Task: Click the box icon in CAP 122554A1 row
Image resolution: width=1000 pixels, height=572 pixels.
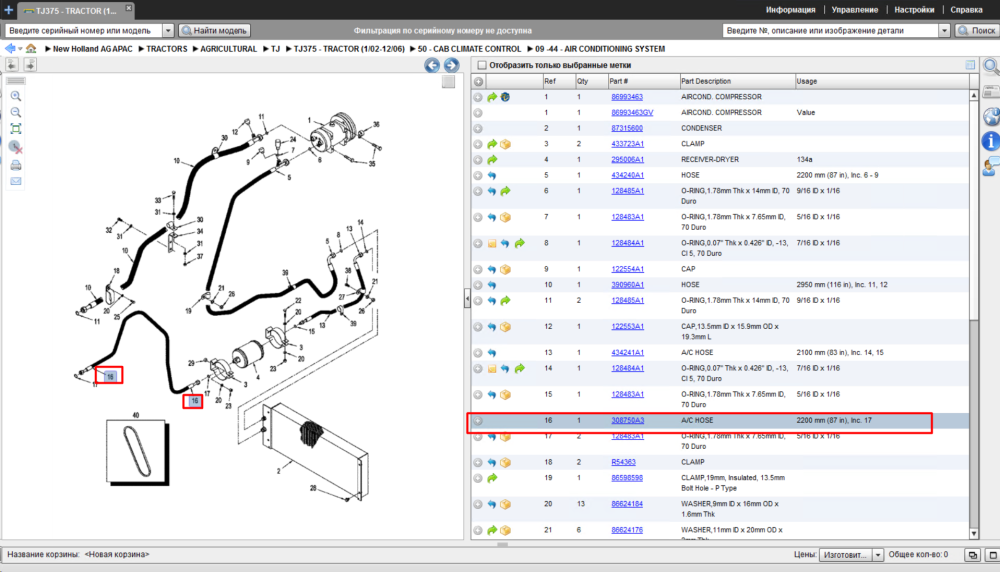Action: point(505,270)
